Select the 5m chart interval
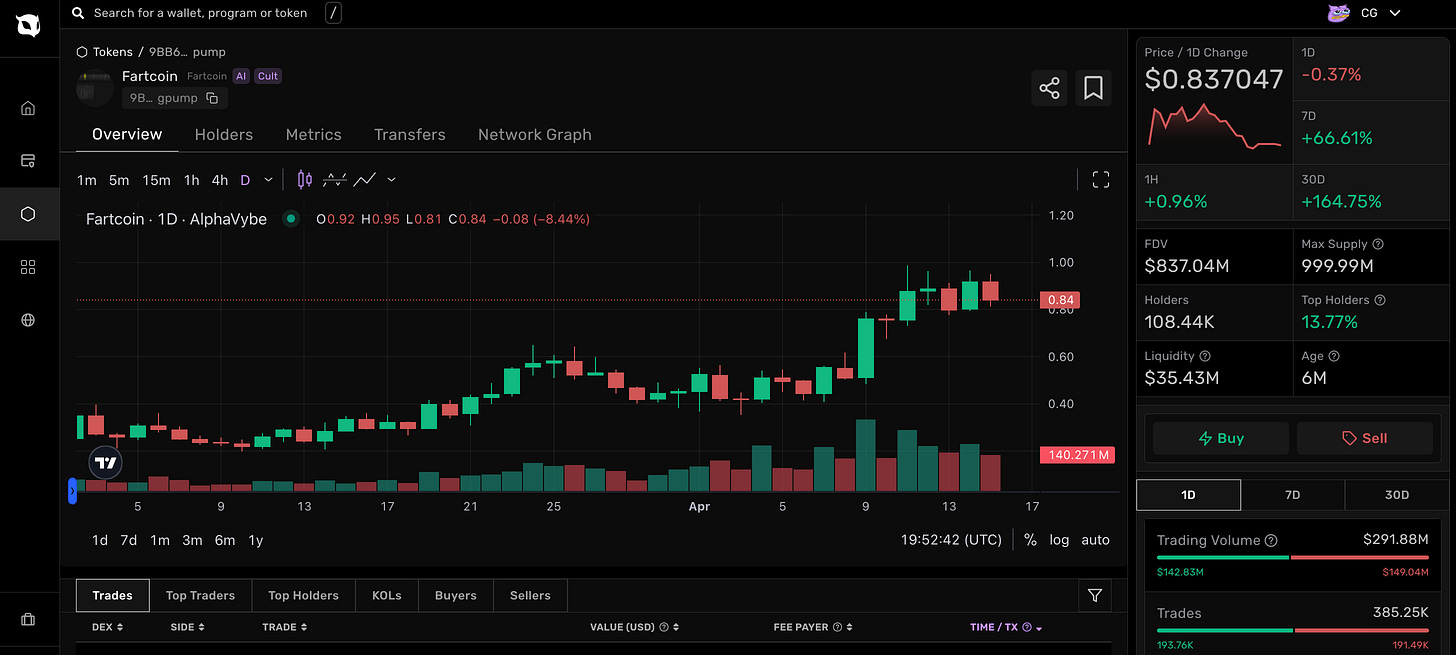Screen dimensions: 1456x655 [x=119, y=180]
